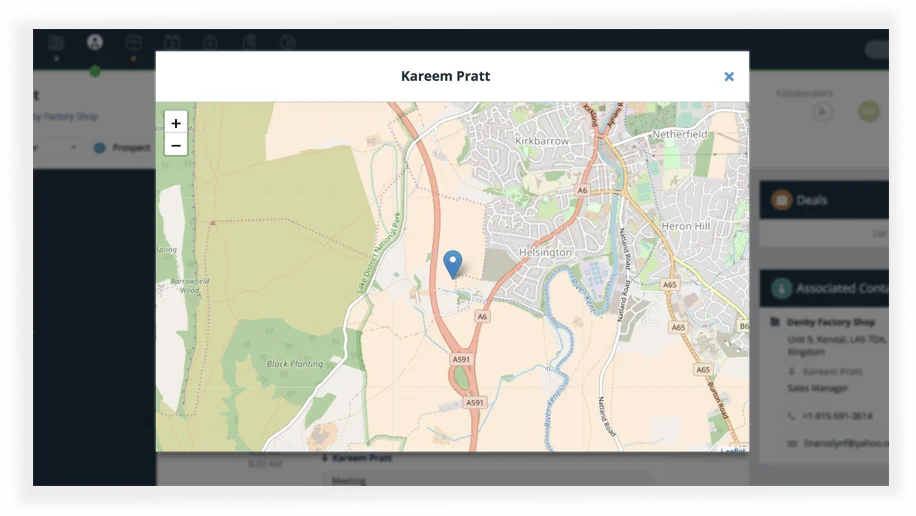Click the blue location pin marker
The image size is (916, 516).
pyautogui.click(x=453, y=264)
